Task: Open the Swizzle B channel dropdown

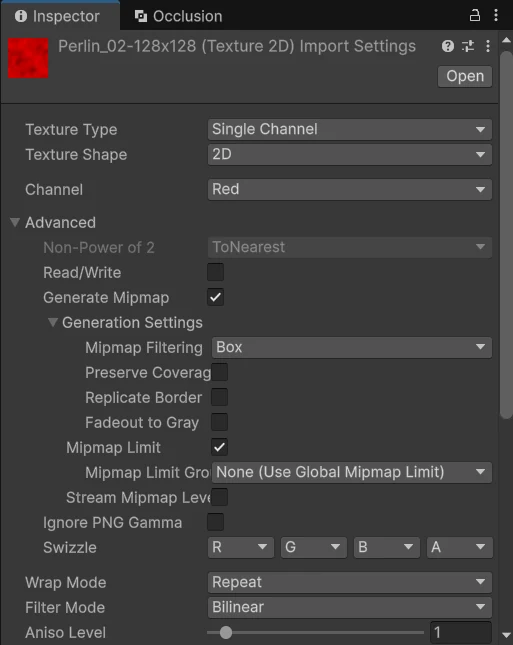Action: [x=387, y=547]
